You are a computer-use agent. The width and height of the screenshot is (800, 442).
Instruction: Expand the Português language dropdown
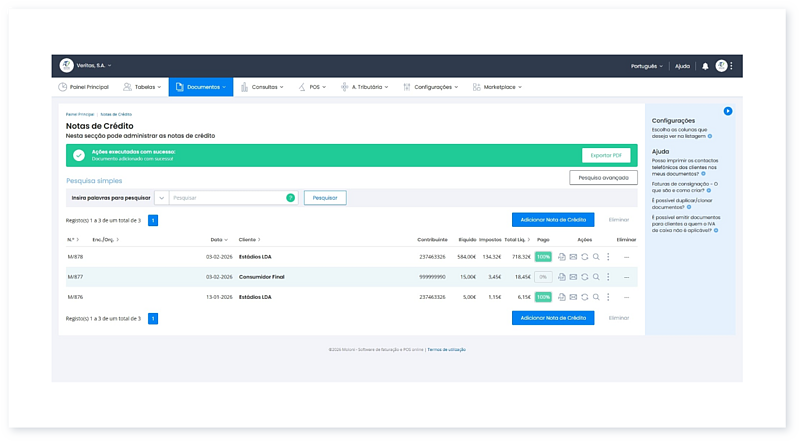pyautogui.click(x=648, y=66)
